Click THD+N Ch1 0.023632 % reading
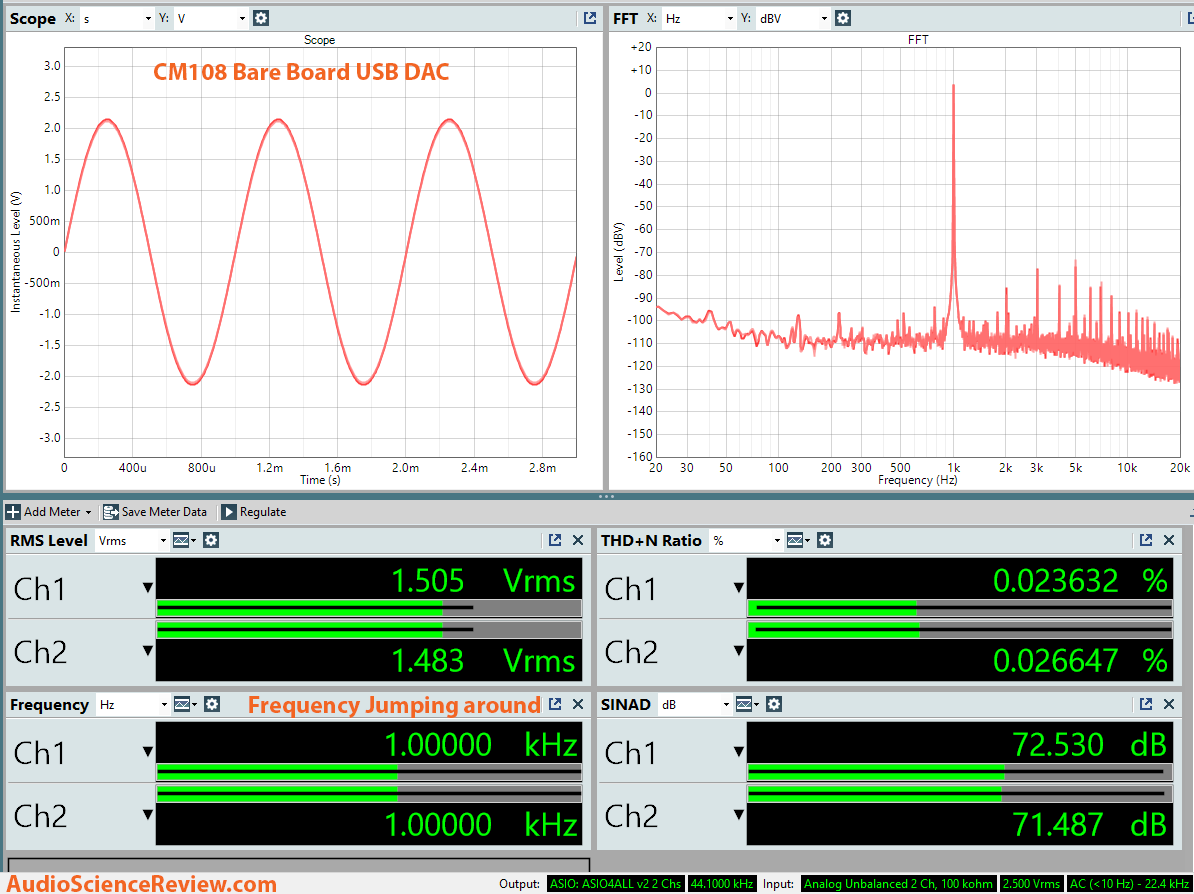Screen dimensions: 1194x894 [1080, 582]
